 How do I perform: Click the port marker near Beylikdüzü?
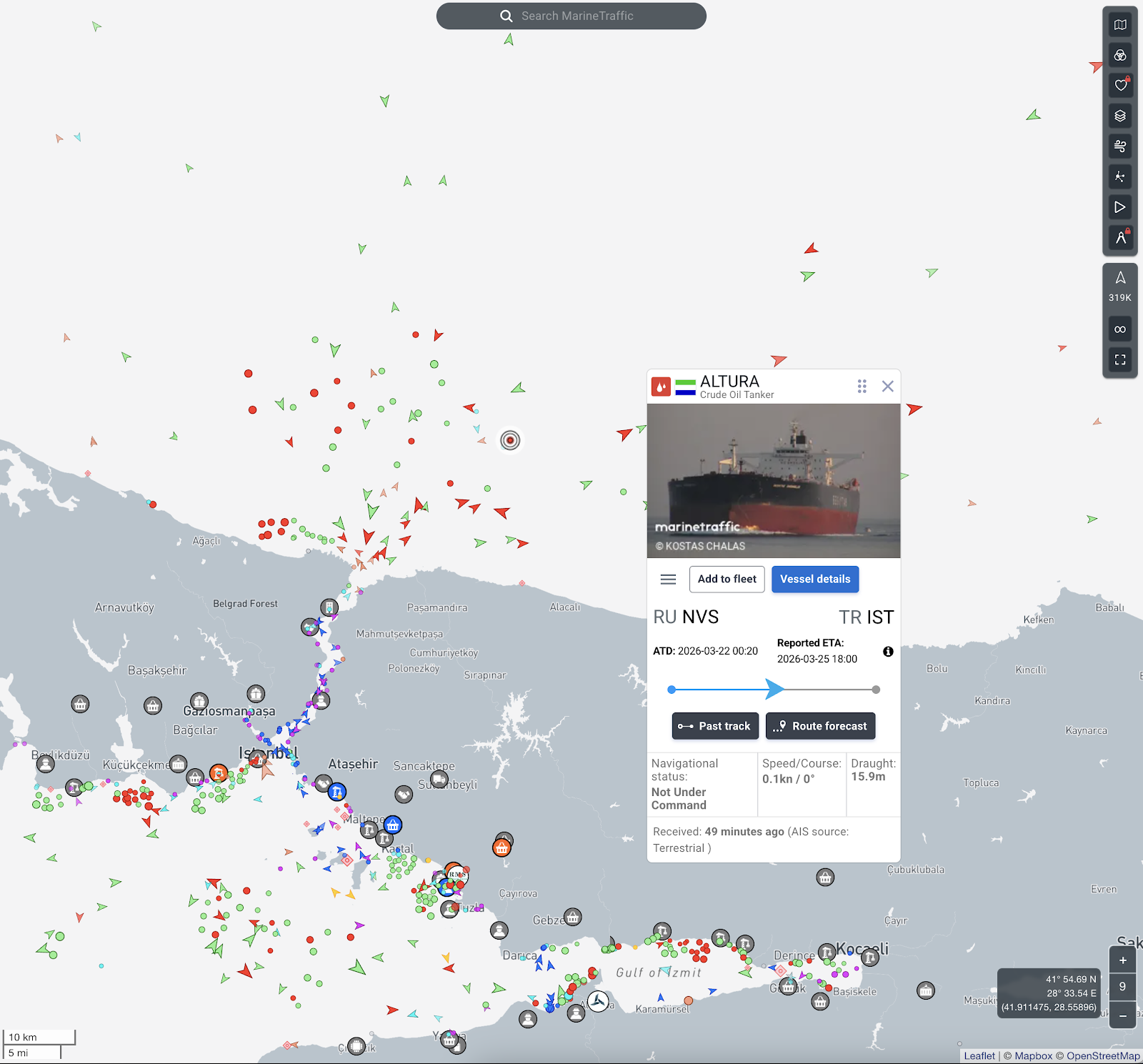[x=46, y=764]
